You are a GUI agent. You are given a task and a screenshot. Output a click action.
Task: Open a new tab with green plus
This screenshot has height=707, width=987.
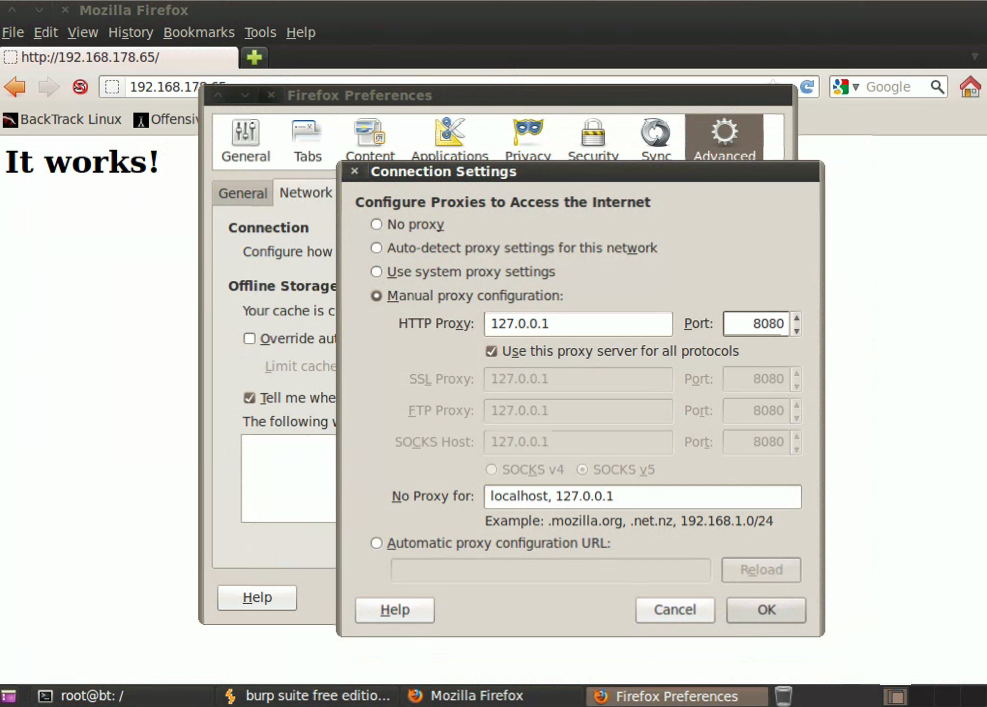click(254, 57)
